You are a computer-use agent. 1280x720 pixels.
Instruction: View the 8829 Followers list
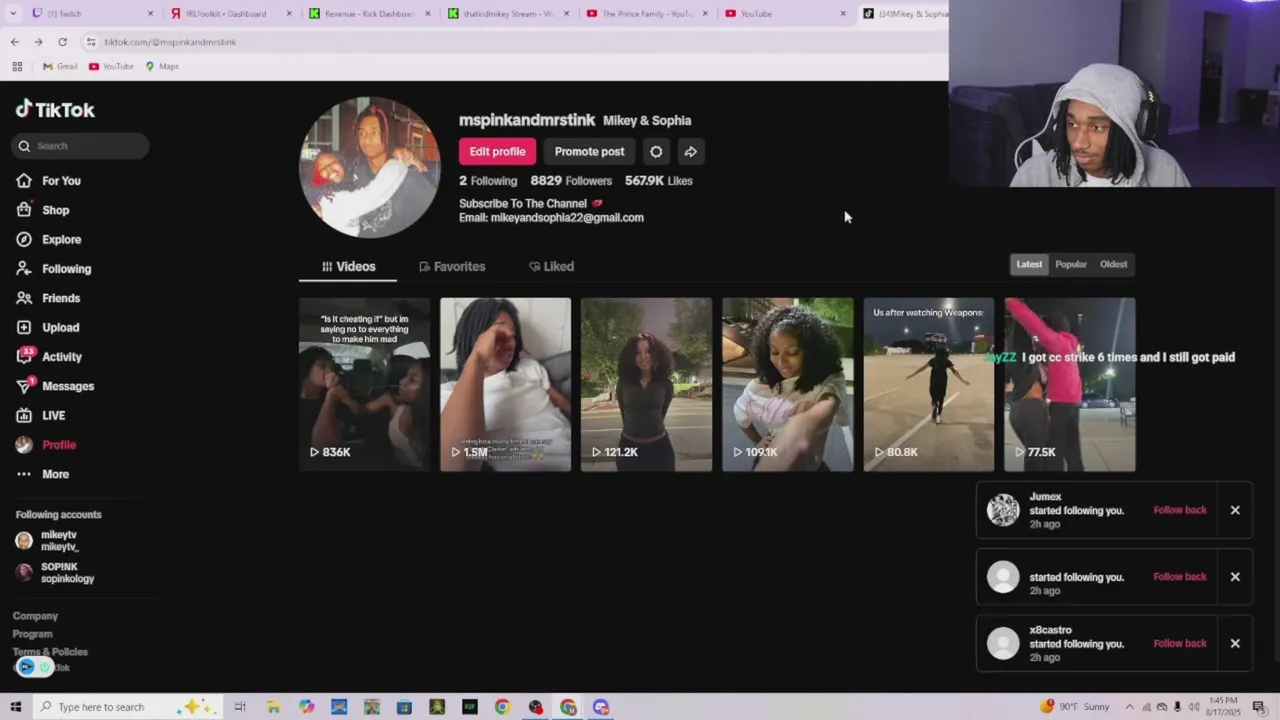click(x=571, y=181)
